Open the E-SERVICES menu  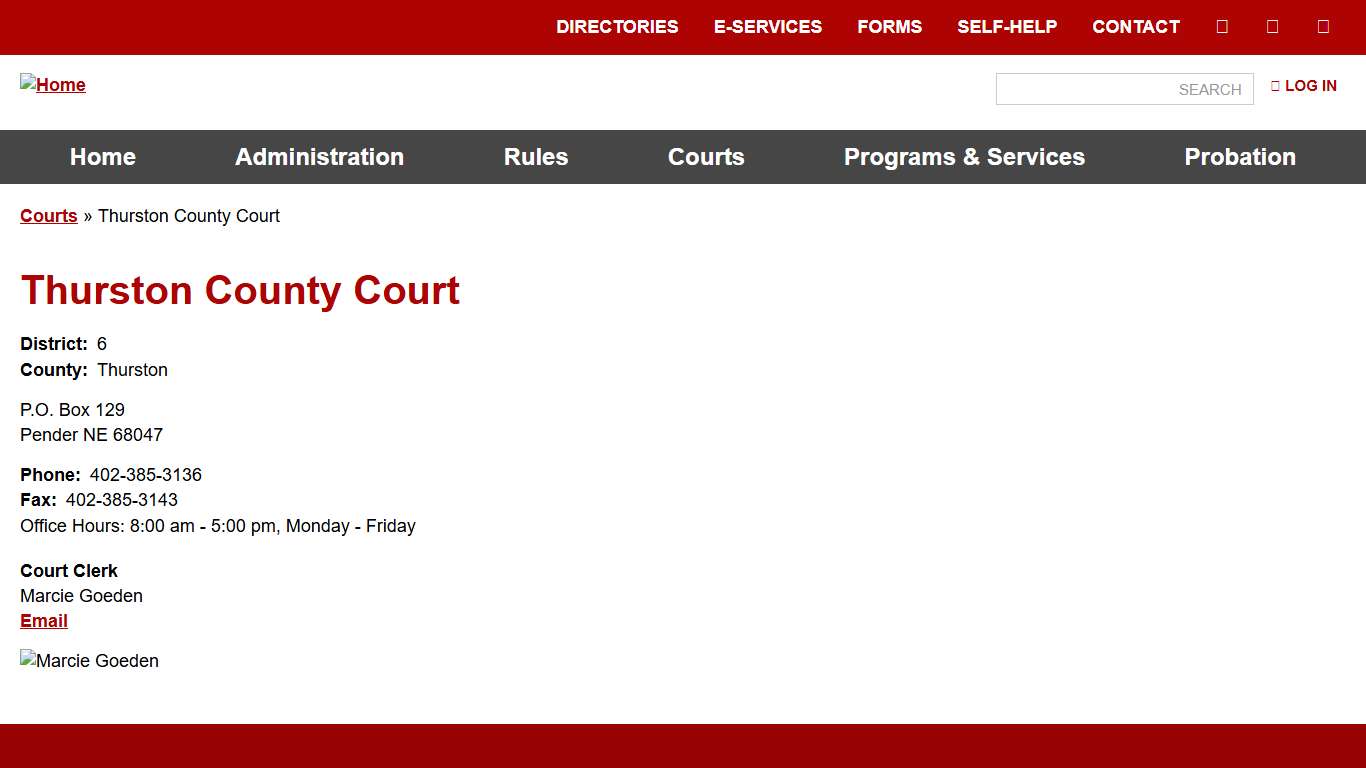click(768, 27)
